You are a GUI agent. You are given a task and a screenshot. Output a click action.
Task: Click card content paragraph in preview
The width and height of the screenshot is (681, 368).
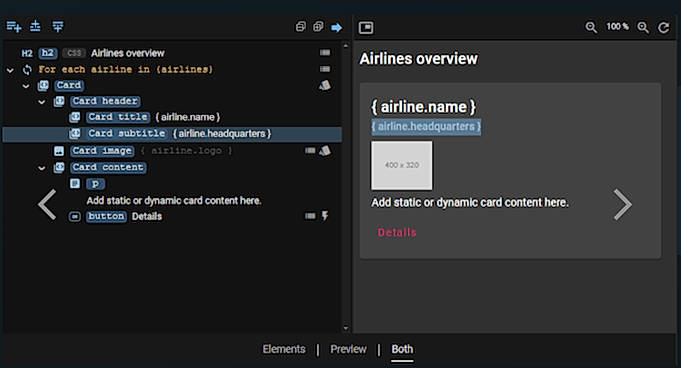[x=470, y=203]
